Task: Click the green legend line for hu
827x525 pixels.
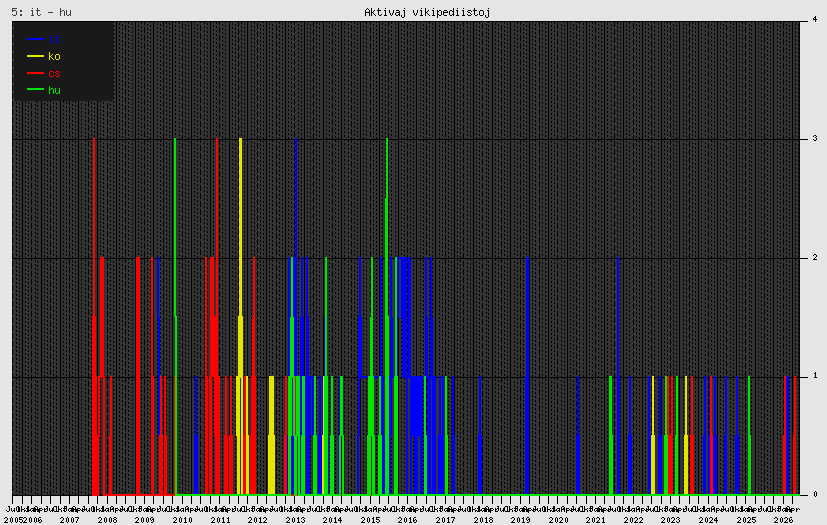Action: click(35, 90)
